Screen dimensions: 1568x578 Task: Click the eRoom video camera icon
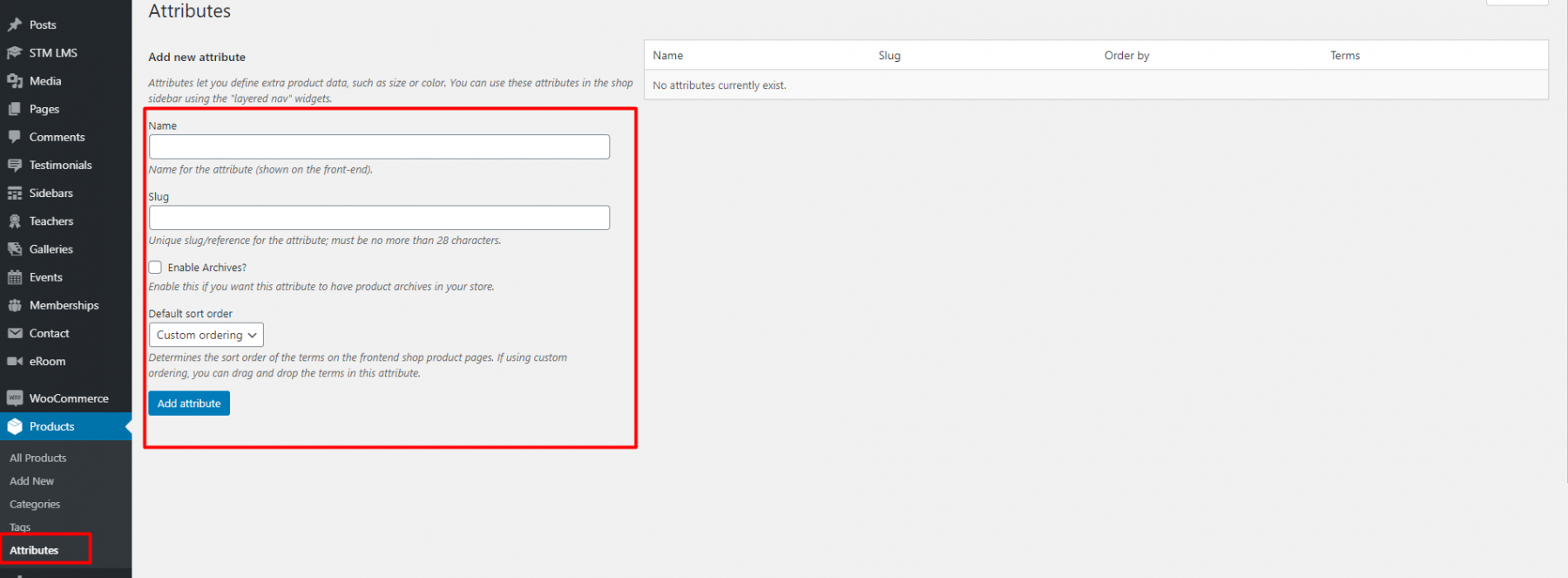click(x=15, y=361)
